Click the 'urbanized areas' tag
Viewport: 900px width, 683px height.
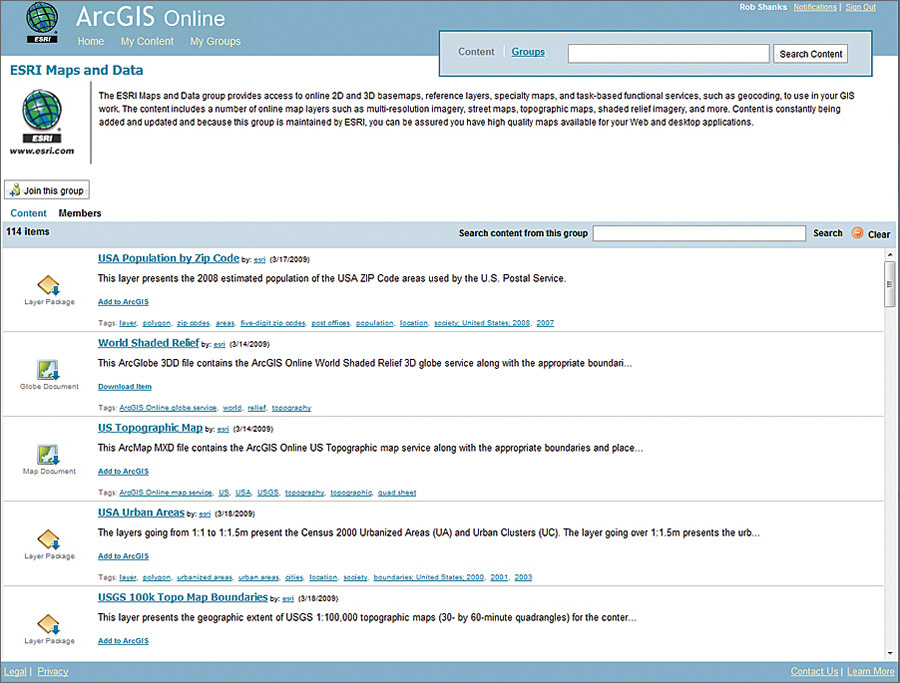(204, 577)
